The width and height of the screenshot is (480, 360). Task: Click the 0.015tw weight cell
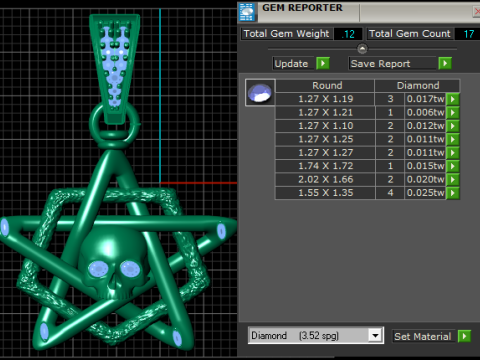click(x=425, y=166)
